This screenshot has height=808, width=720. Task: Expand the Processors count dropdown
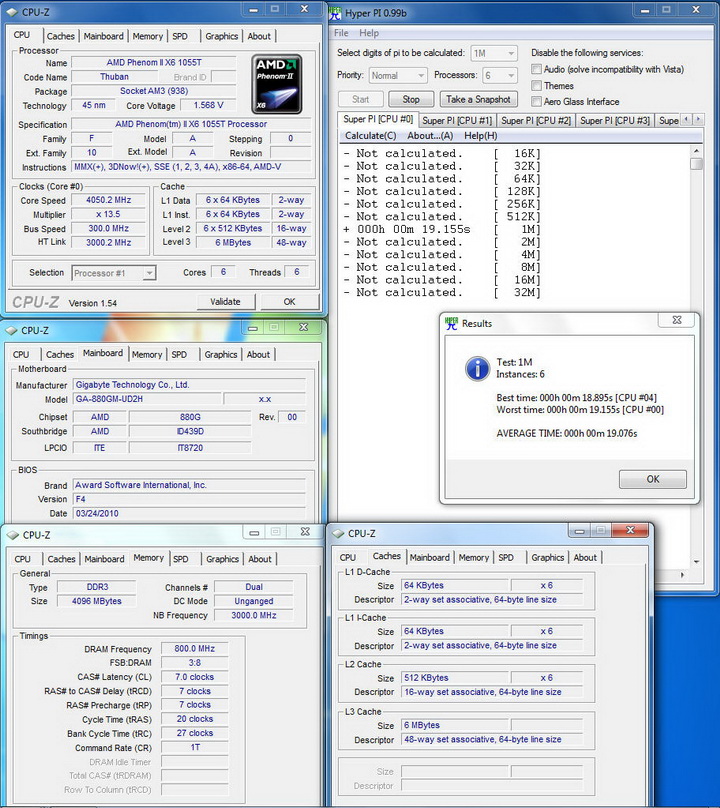click(x=500, y=76)
